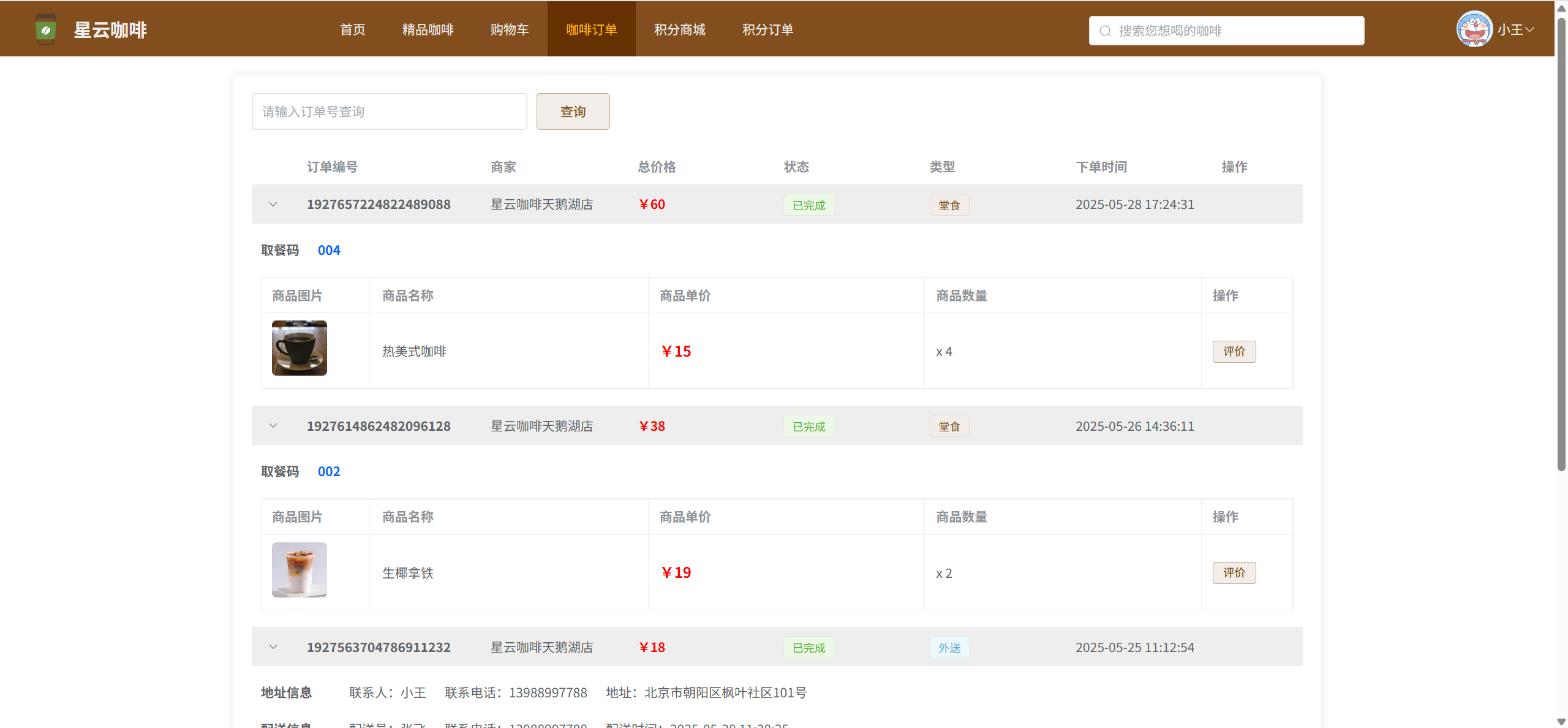Collapse order 1927657224822489088 row
The width and height of the screenshot is (1568, 728).
click(x=273, y=205)
